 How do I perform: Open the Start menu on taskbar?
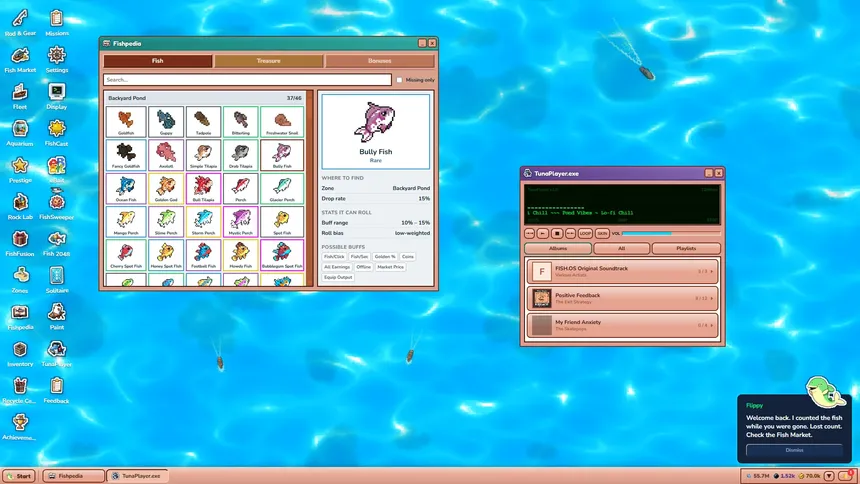(x=19, y=476)
